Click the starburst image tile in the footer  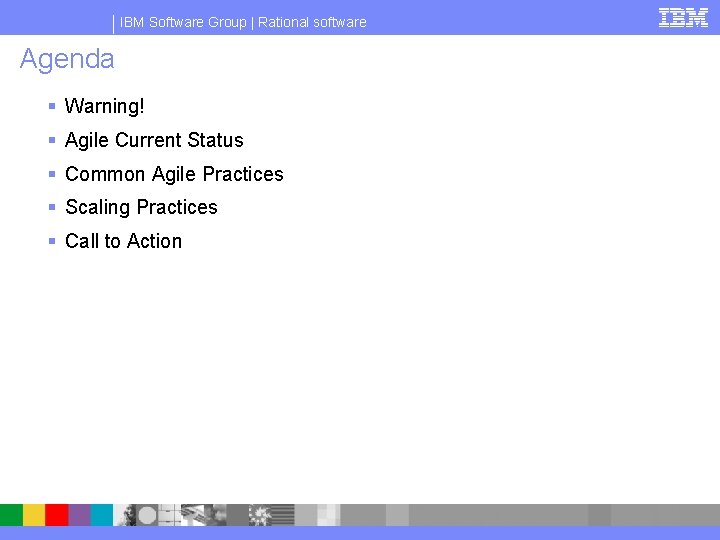(x=260, y=515)
